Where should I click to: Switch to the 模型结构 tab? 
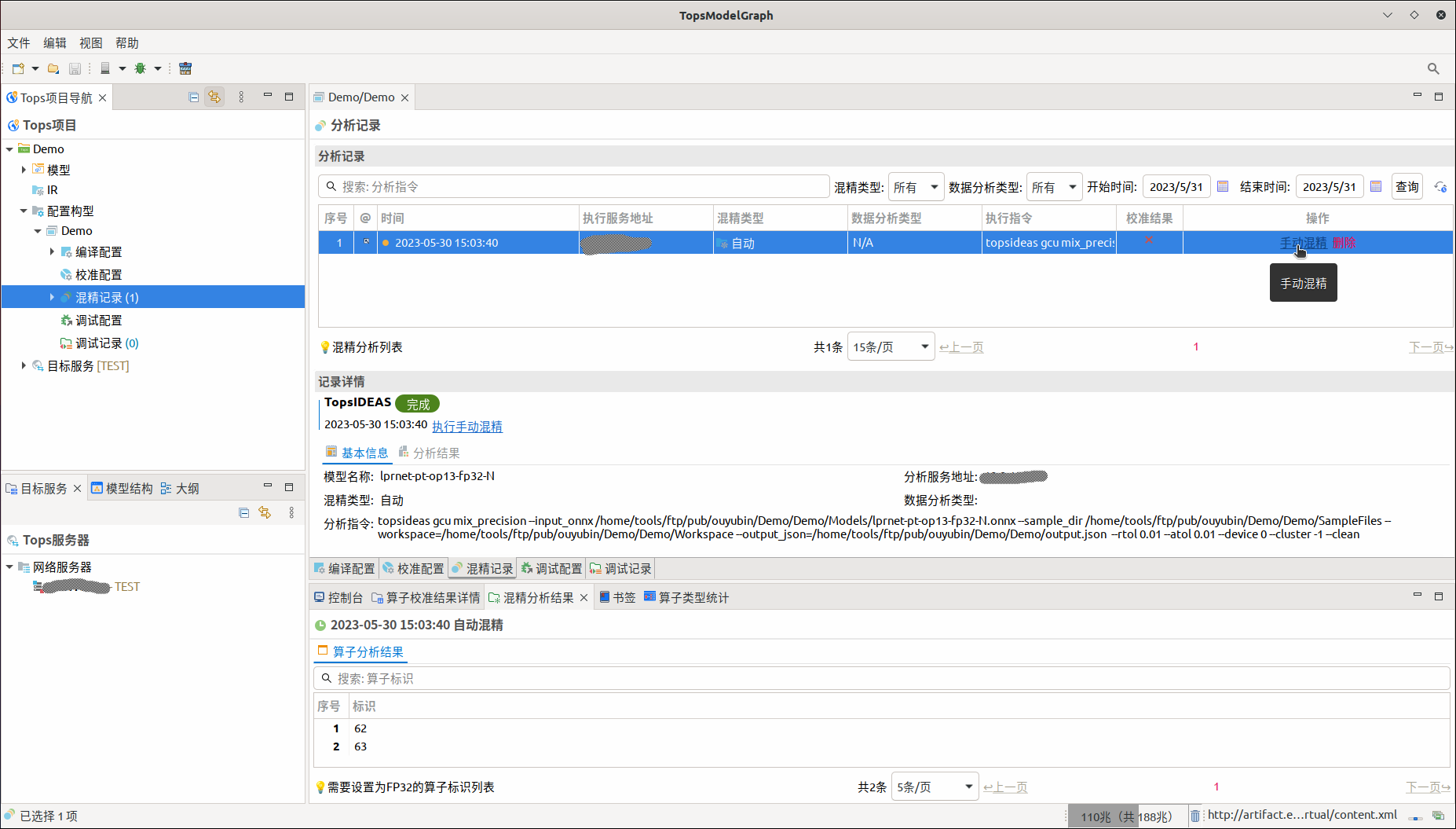122,489
